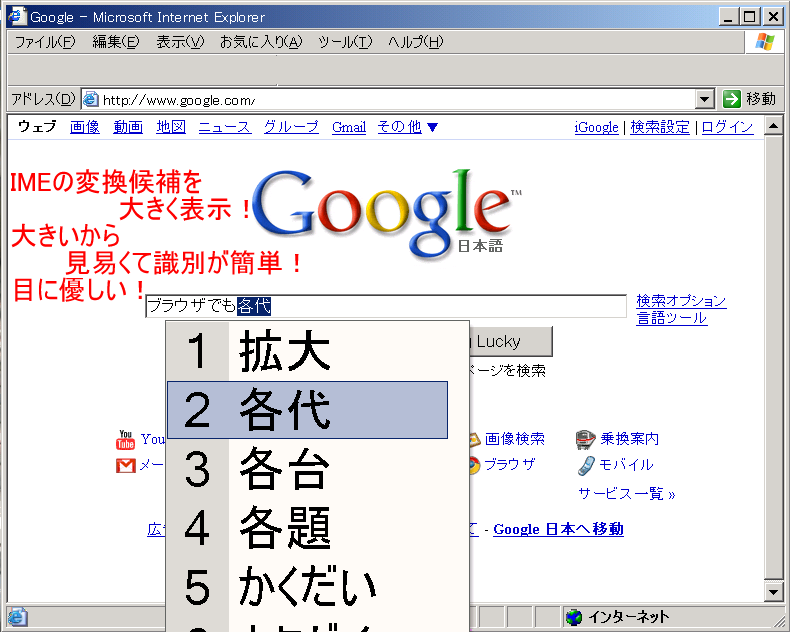The image size is (790, 632).
Task: Click the mobile phone icon
Action: tap(586, 465)
